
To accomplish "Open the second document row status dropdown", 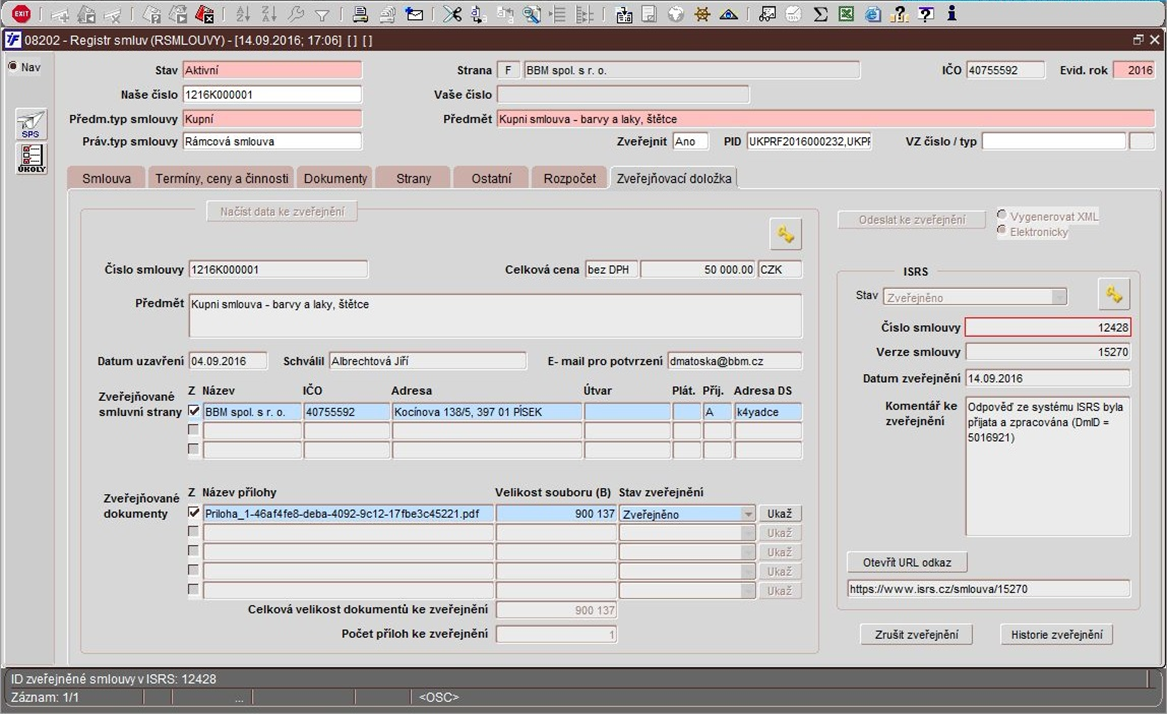I will (748, 533).
